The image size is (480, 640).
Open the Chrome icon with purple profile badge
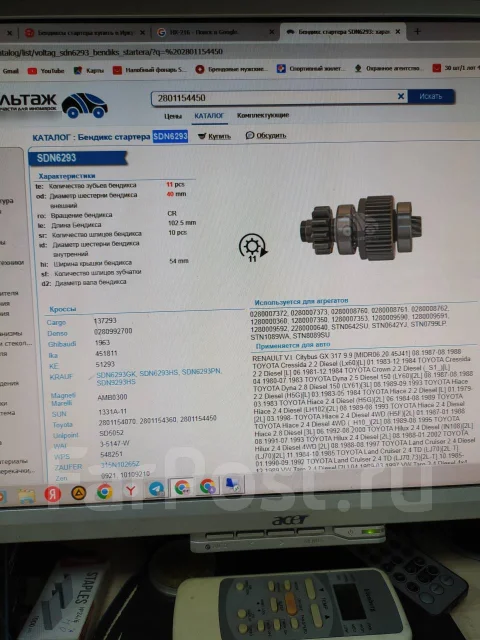pos(208,486)
